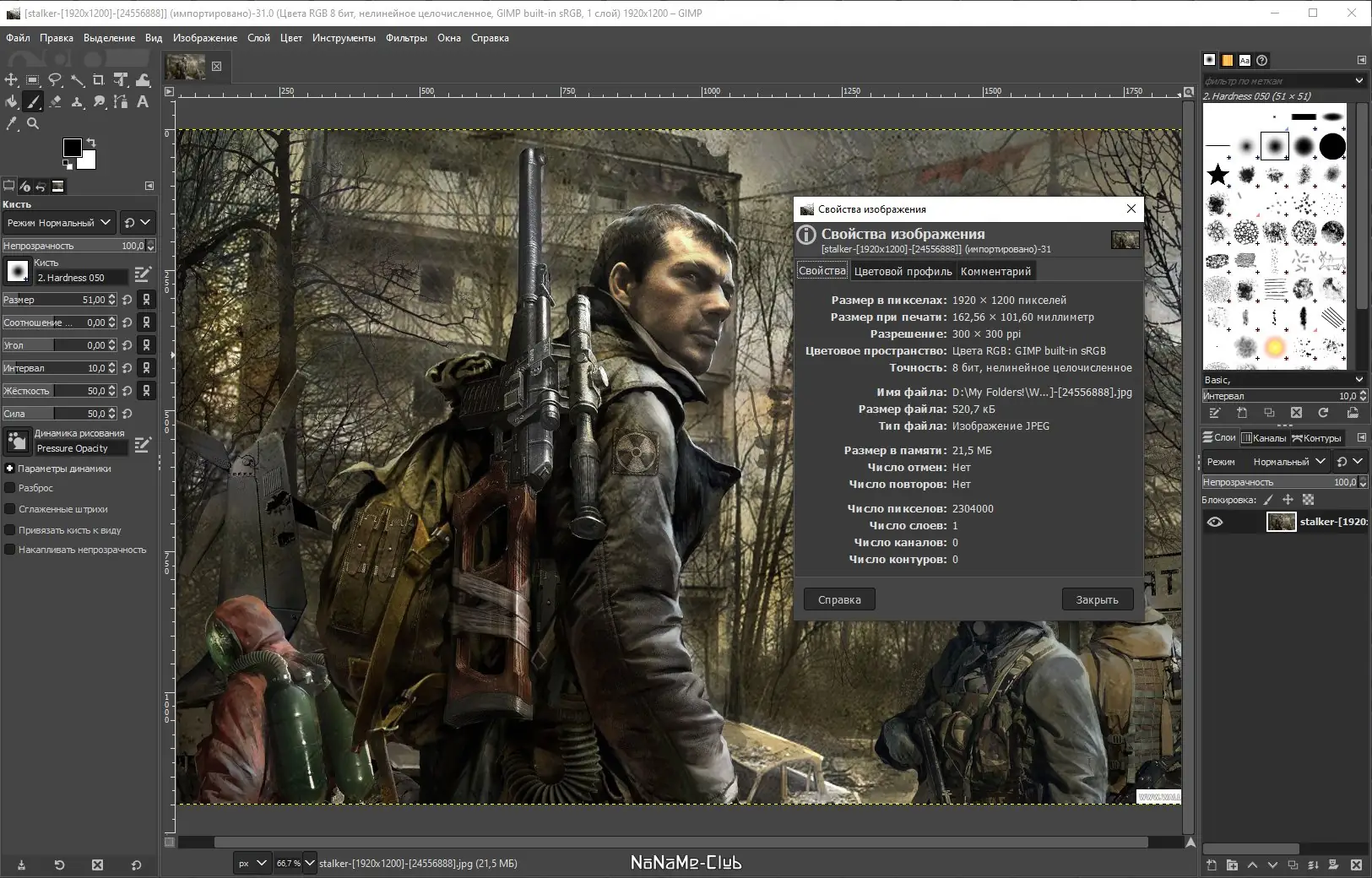
Task: Click the black foreground color swatch
Action: (71, 148)
